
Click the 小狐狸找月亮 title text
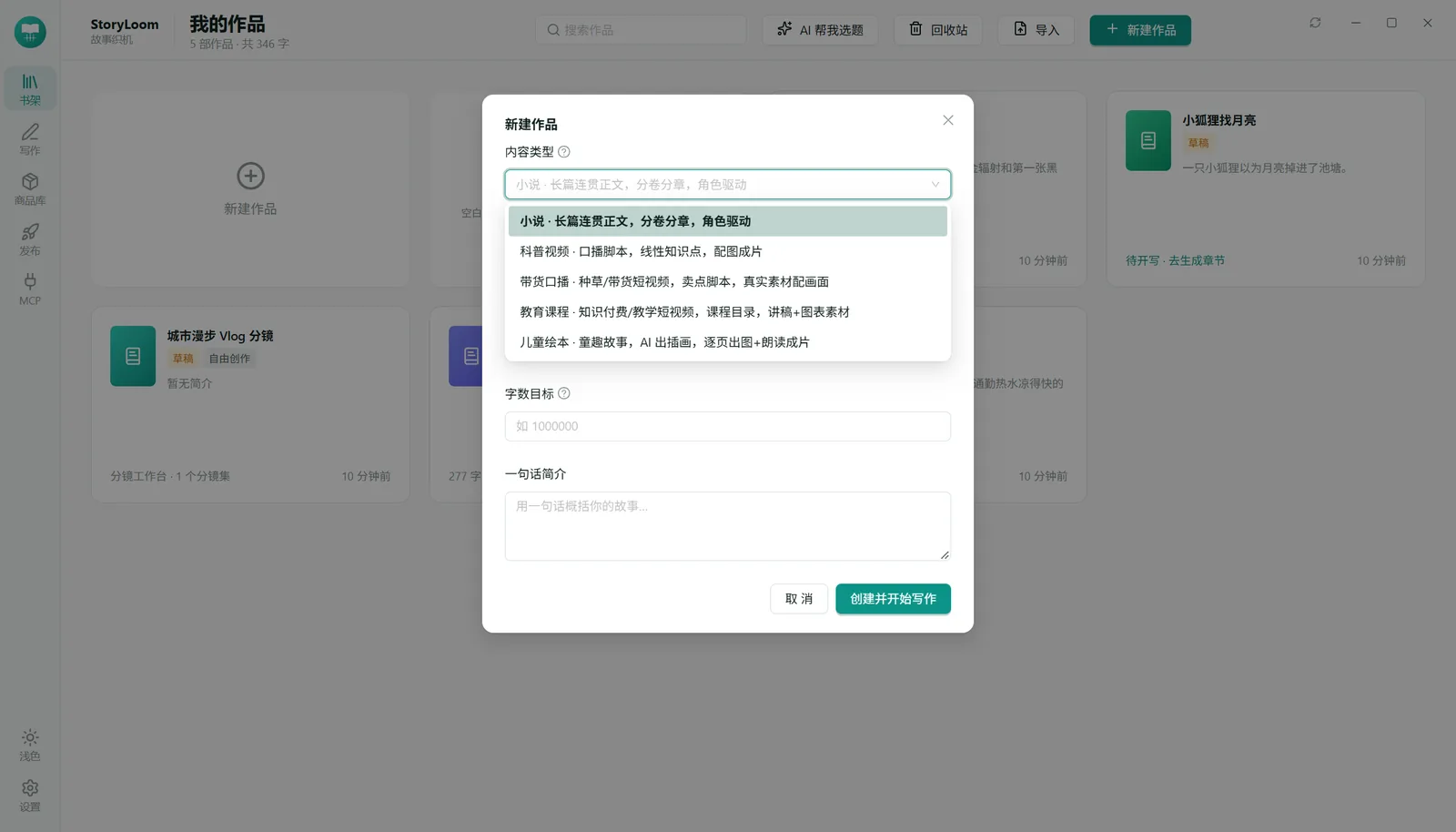1219,120
